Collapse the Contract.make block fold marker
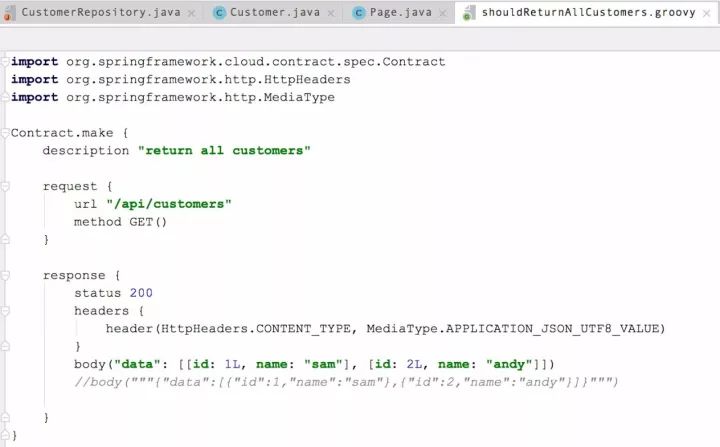The image size is (720, 447). tap(5, 133)
